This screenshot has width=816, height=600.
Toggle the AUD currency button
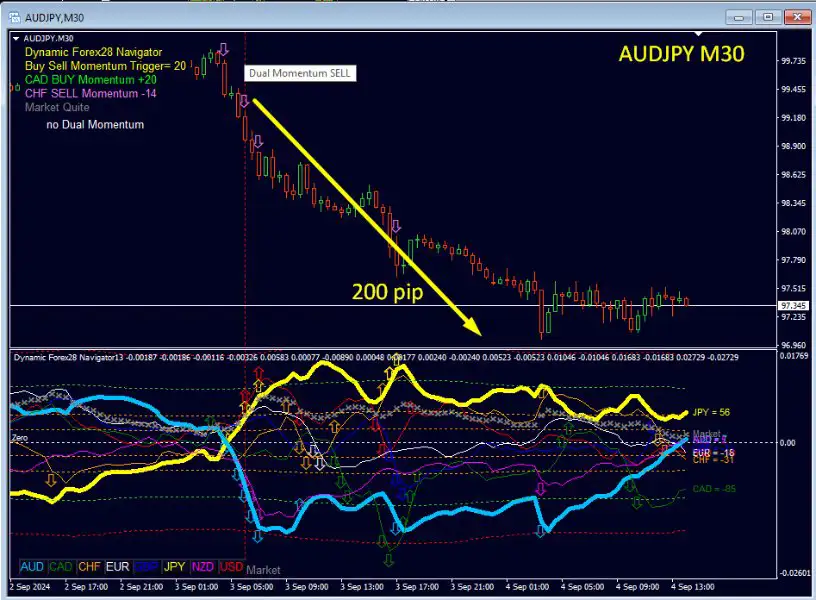(x=32, y=568)
